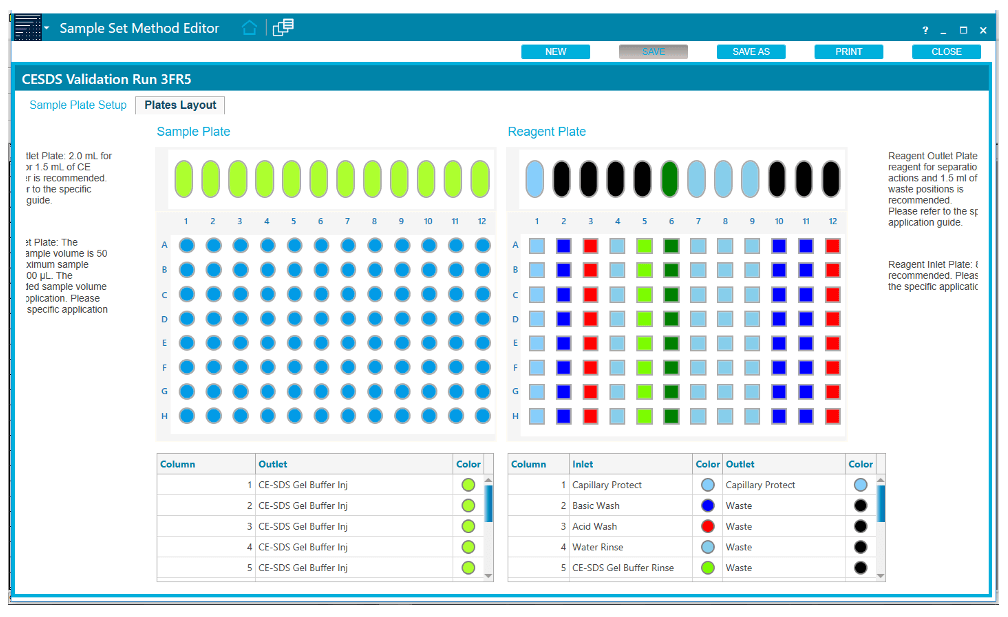Image resolution: width=1008 pixels, height=617 pixels.
Task: Click sample plate row label E
Action: (164, 343)
